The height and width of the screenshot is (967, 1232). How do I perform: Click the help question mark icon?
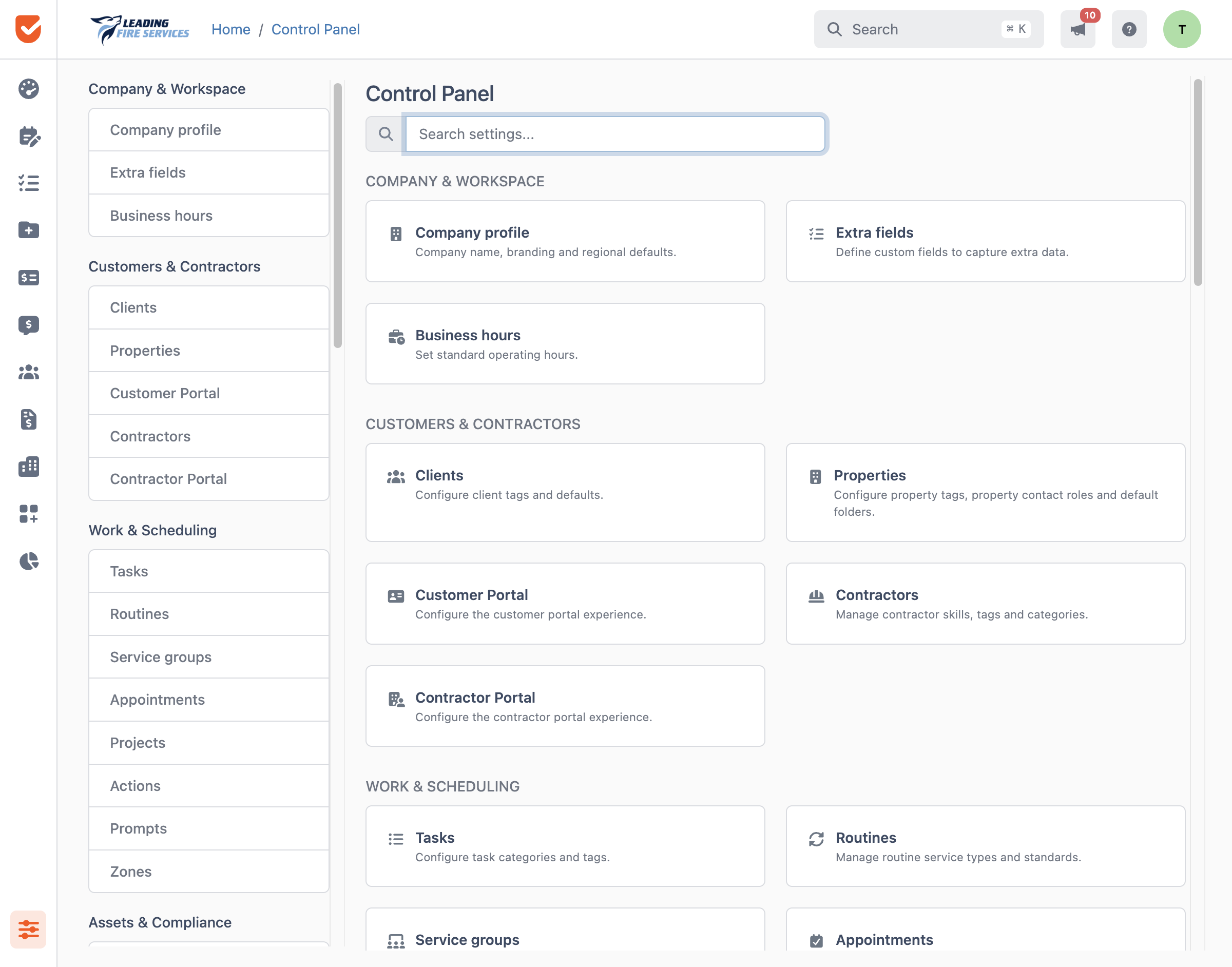point(1129,29)
